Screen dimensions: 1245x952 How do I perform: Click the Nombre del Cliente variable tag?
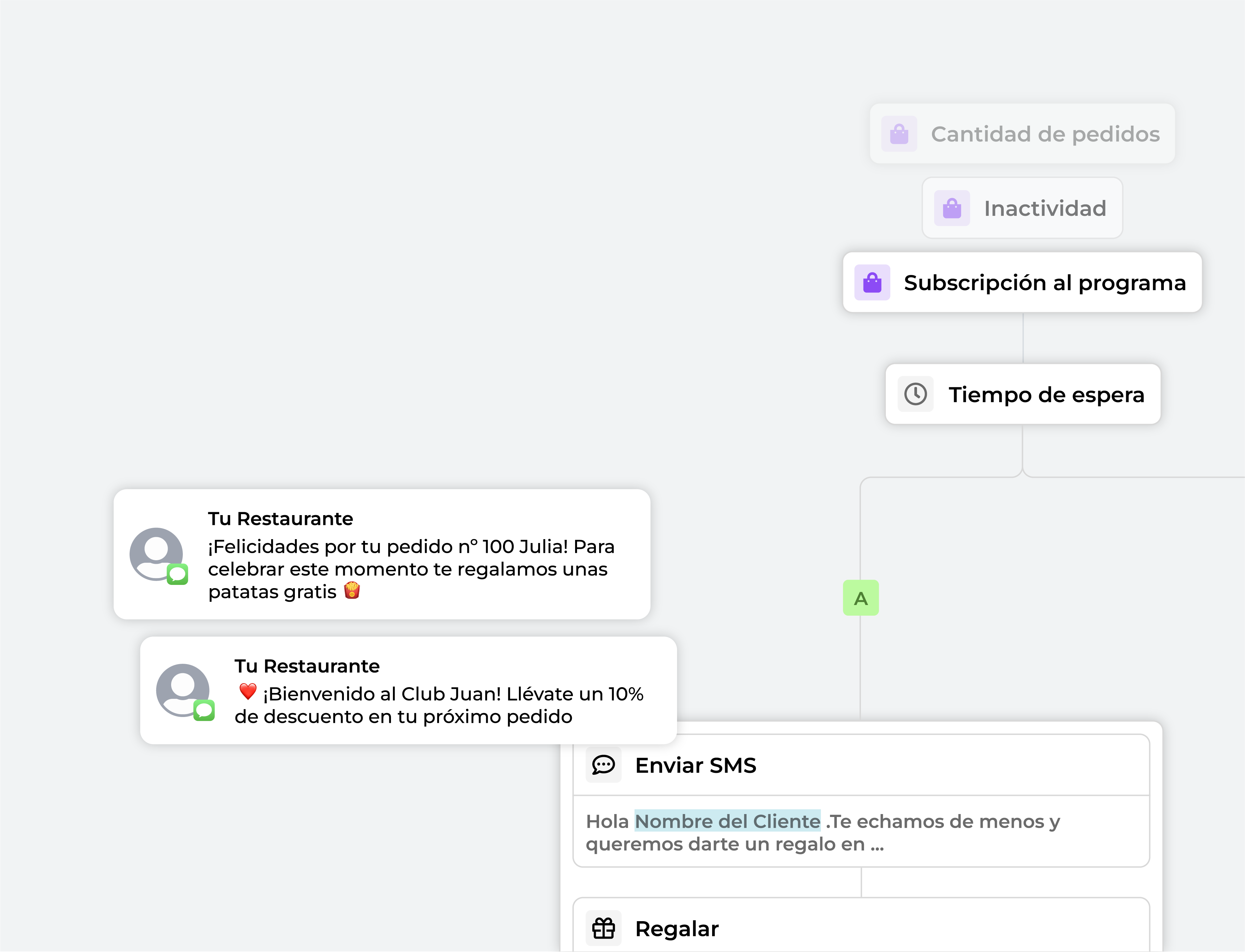tap(727, 821)
